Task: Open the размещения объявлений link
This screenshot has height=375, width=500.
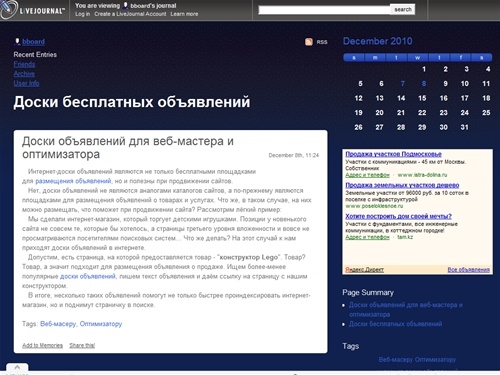Action: point(73,181)
